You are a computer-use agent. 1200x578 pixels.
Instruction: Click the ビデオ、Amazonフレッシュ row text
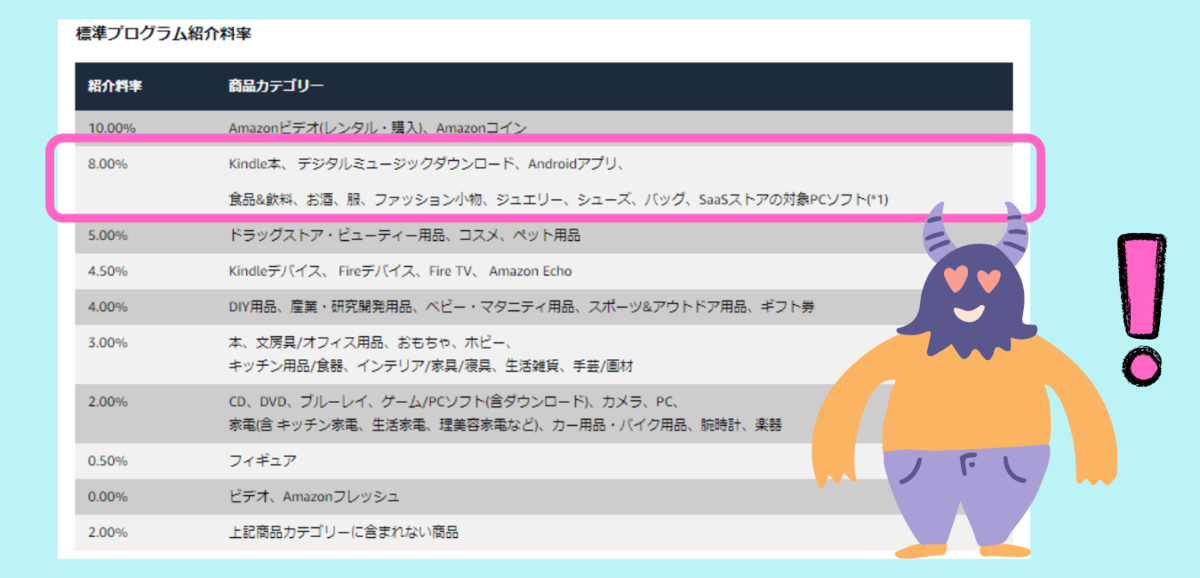pos(314,497)
